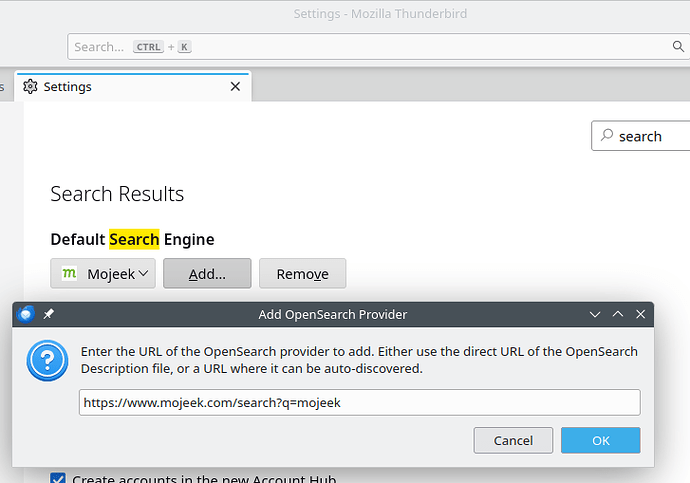This screenshot has width=690, height=483.
Task: Cancel adding the OpenSearch provider
Action: tap(513, 440)
